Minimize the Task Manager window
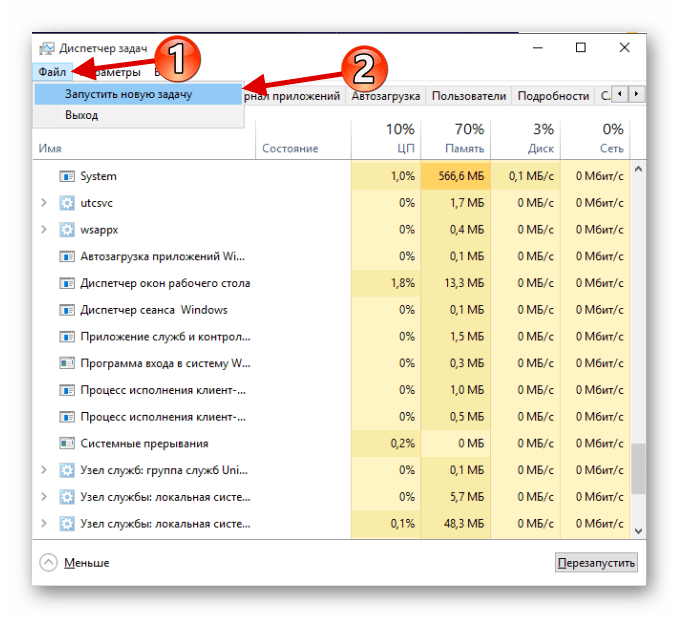 point(538,47)
